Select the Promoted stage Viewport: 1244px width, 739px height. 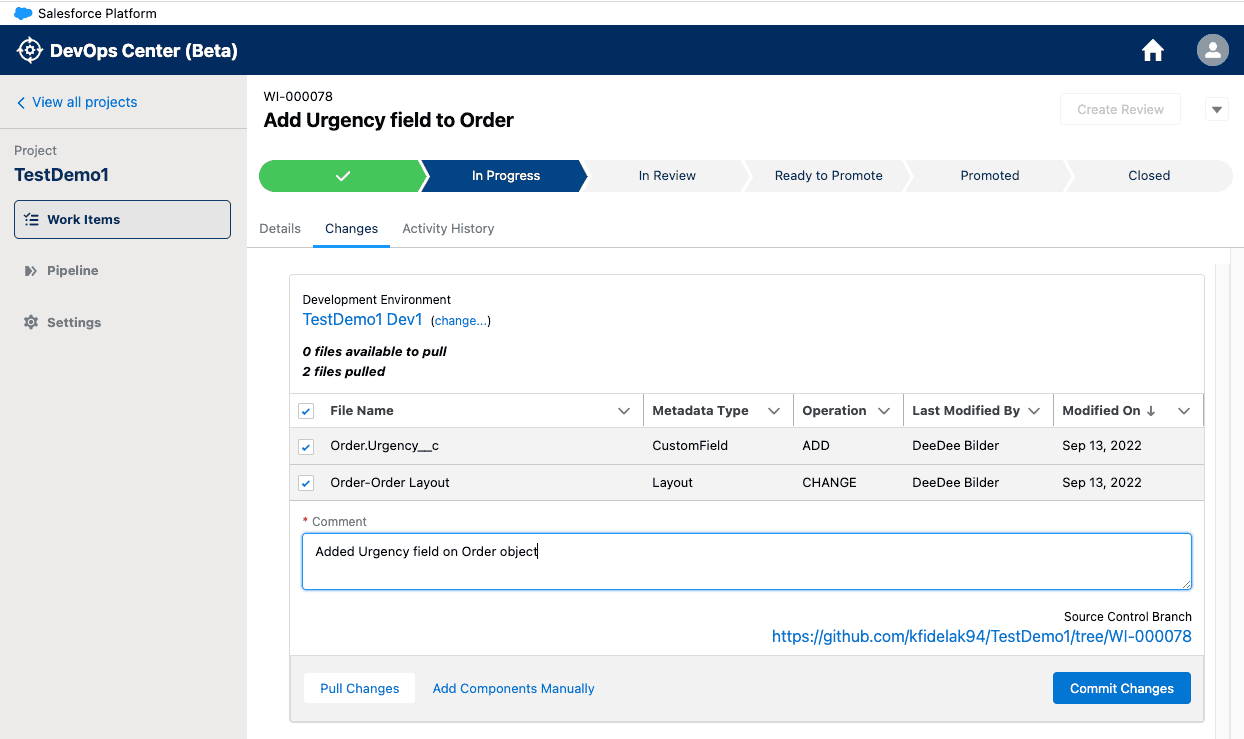coord(989,176)
